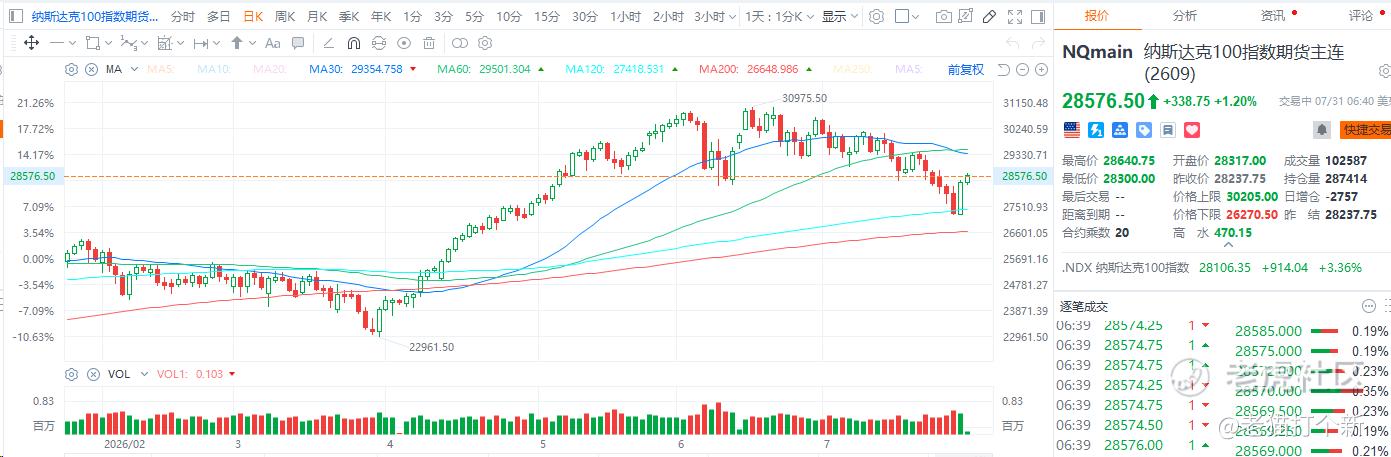Click the bell price alert icon

1322,130
